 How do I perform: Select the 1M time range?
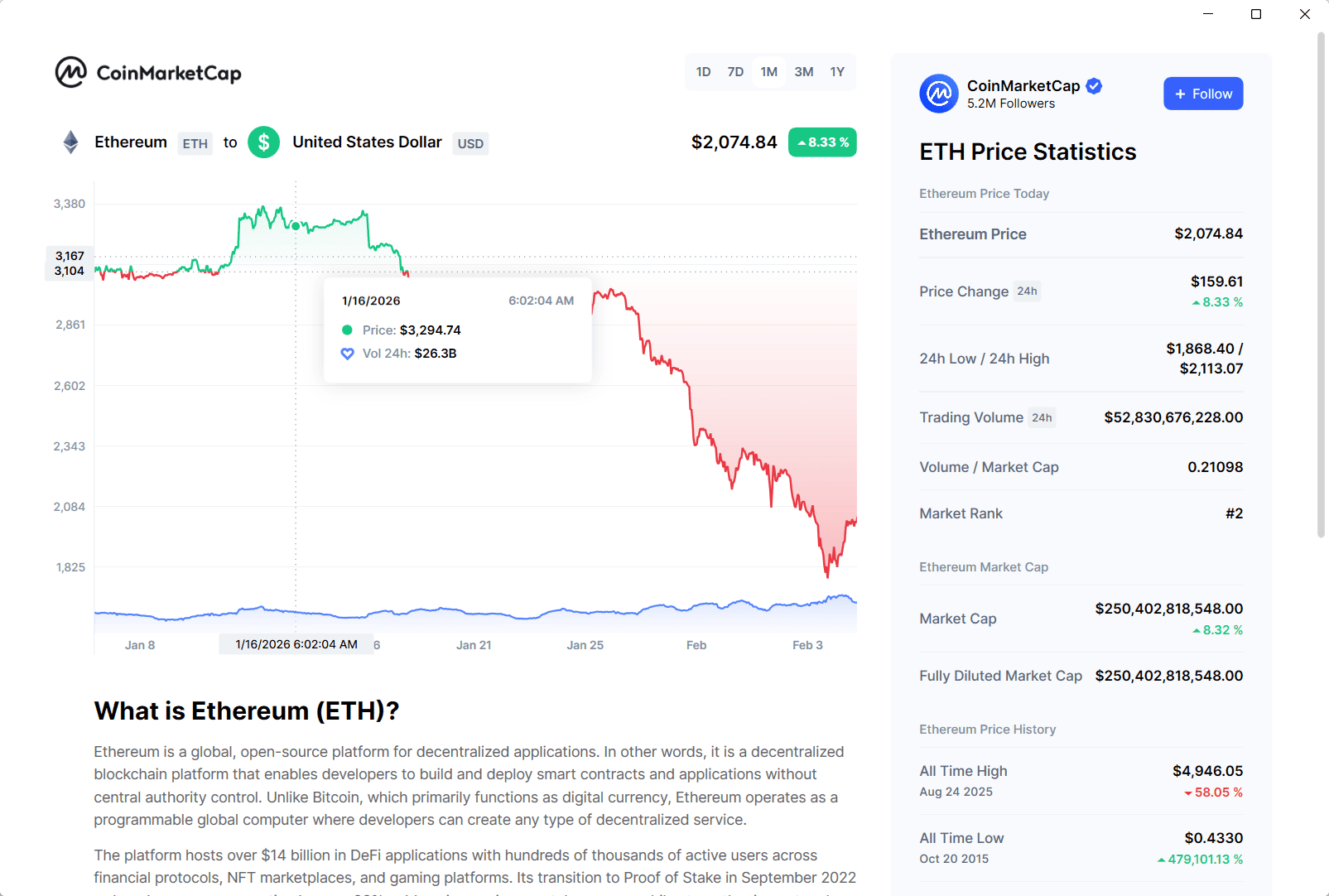(x=769, y=72)
